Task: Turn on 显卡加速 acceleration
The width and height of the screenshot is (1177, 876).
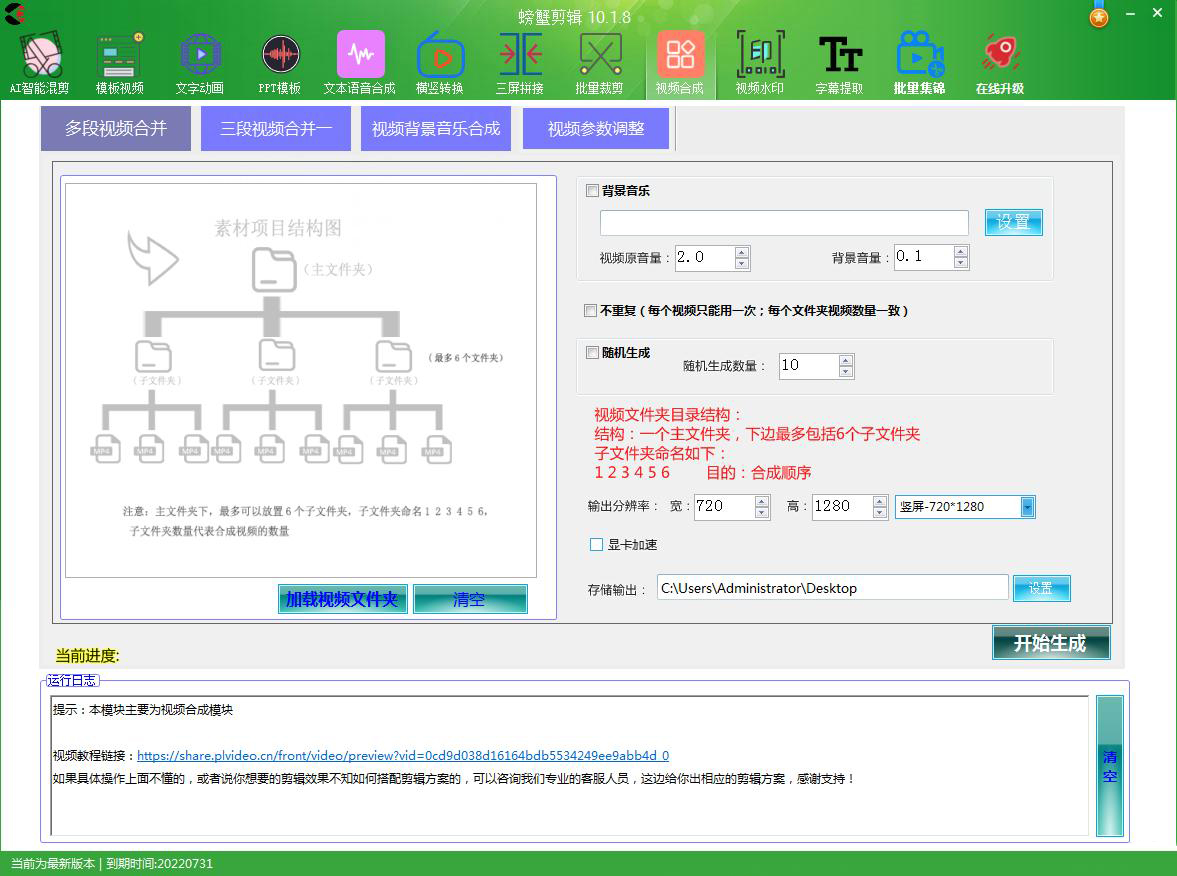Action: [x=596, y=544]
